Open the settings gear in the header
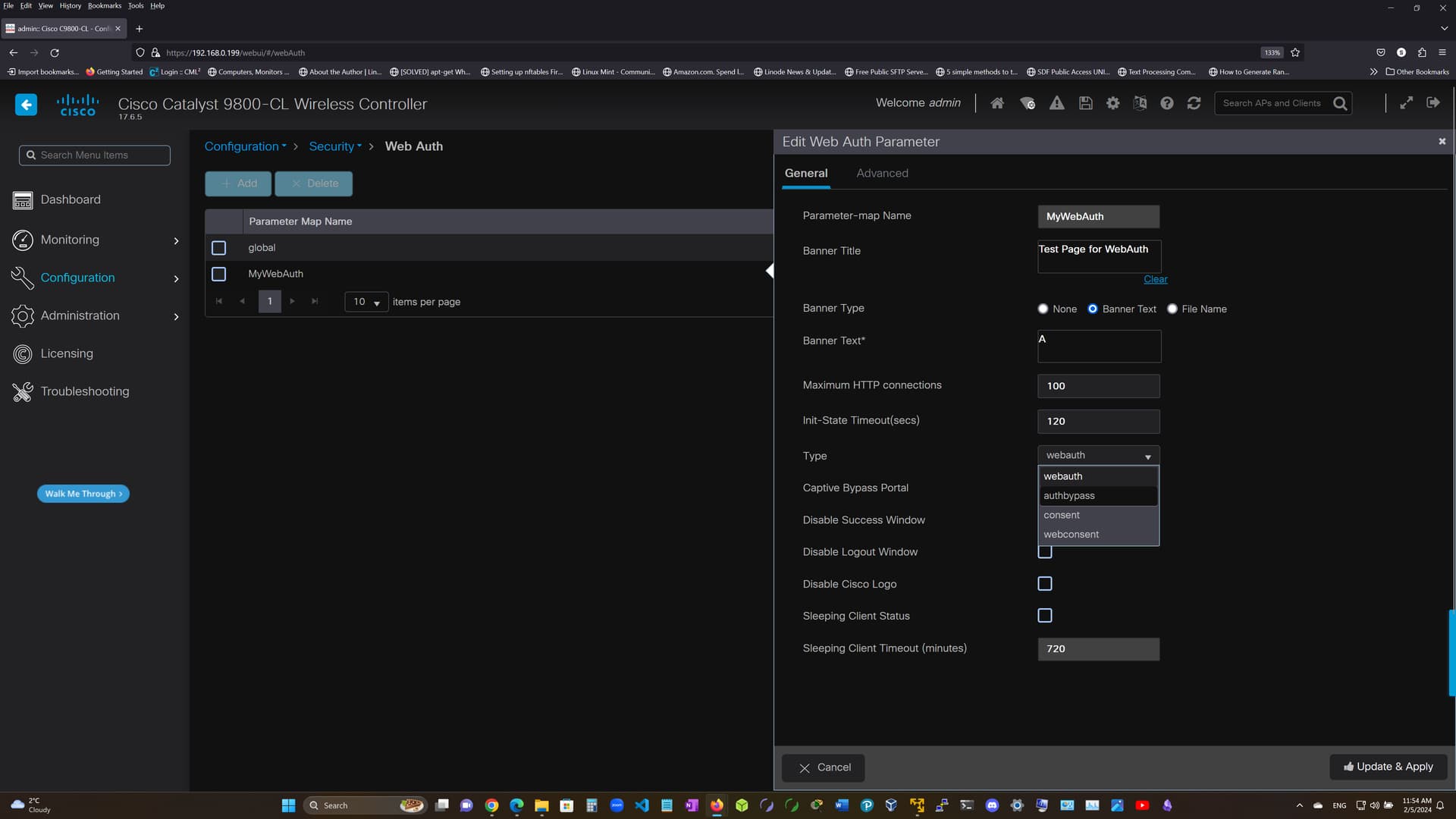Screen dimensions: 1456x819 coord(1112,103)
